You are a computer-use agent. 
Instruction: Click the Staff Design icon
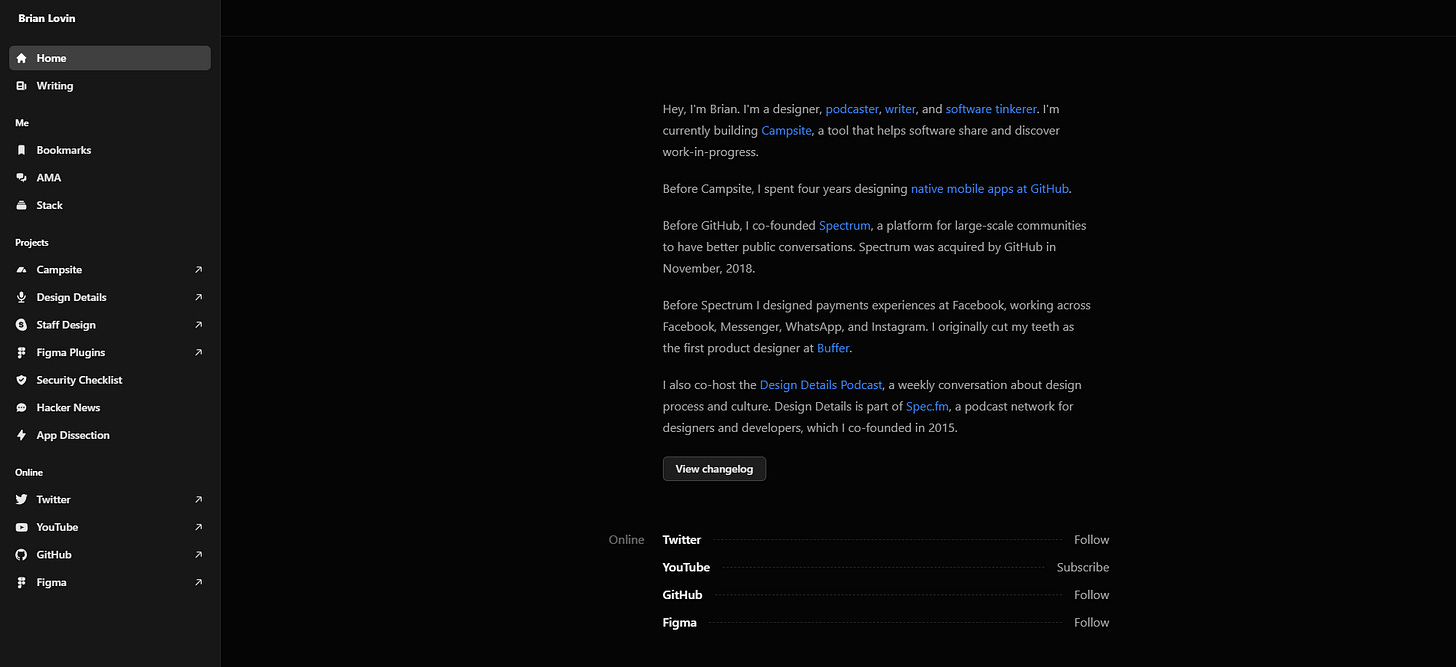pos(21,325)
